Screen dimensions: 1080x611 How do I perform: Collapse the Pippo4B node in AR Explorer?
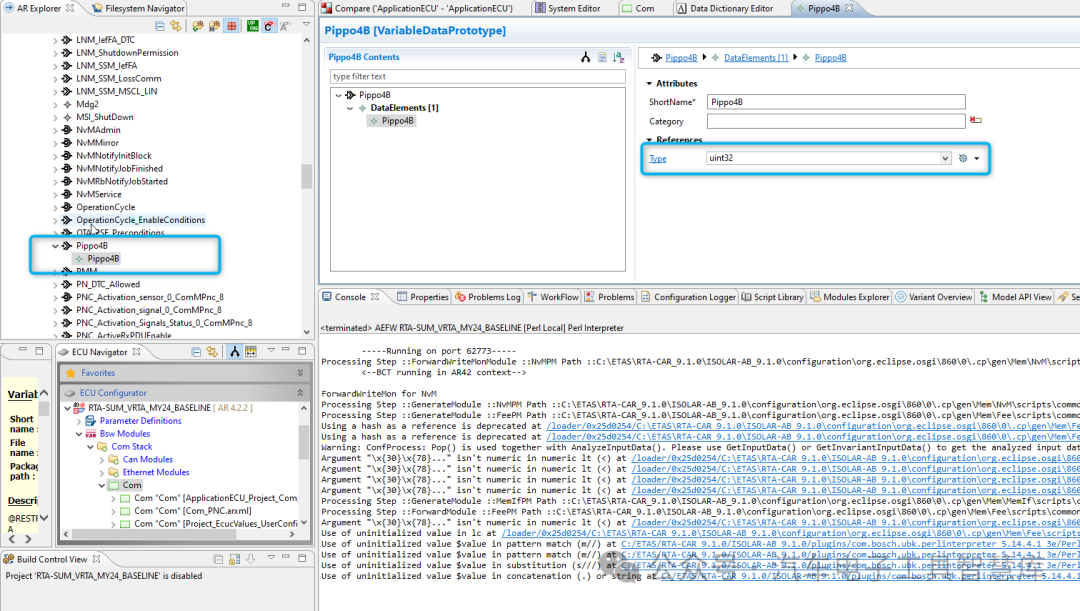click(x=56, y=246)
